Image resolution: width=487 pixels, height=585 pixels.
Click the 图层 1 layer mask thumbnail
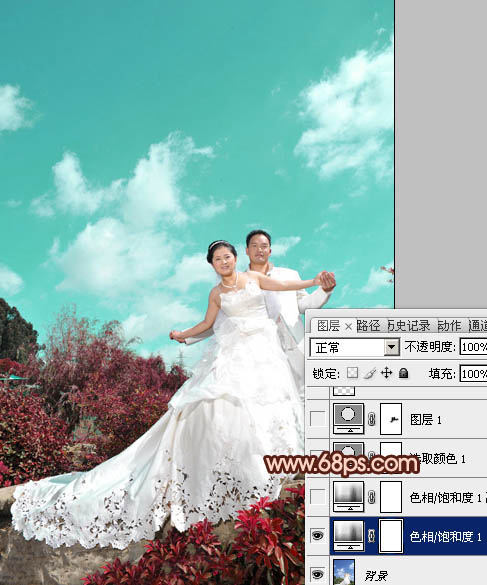391,419
